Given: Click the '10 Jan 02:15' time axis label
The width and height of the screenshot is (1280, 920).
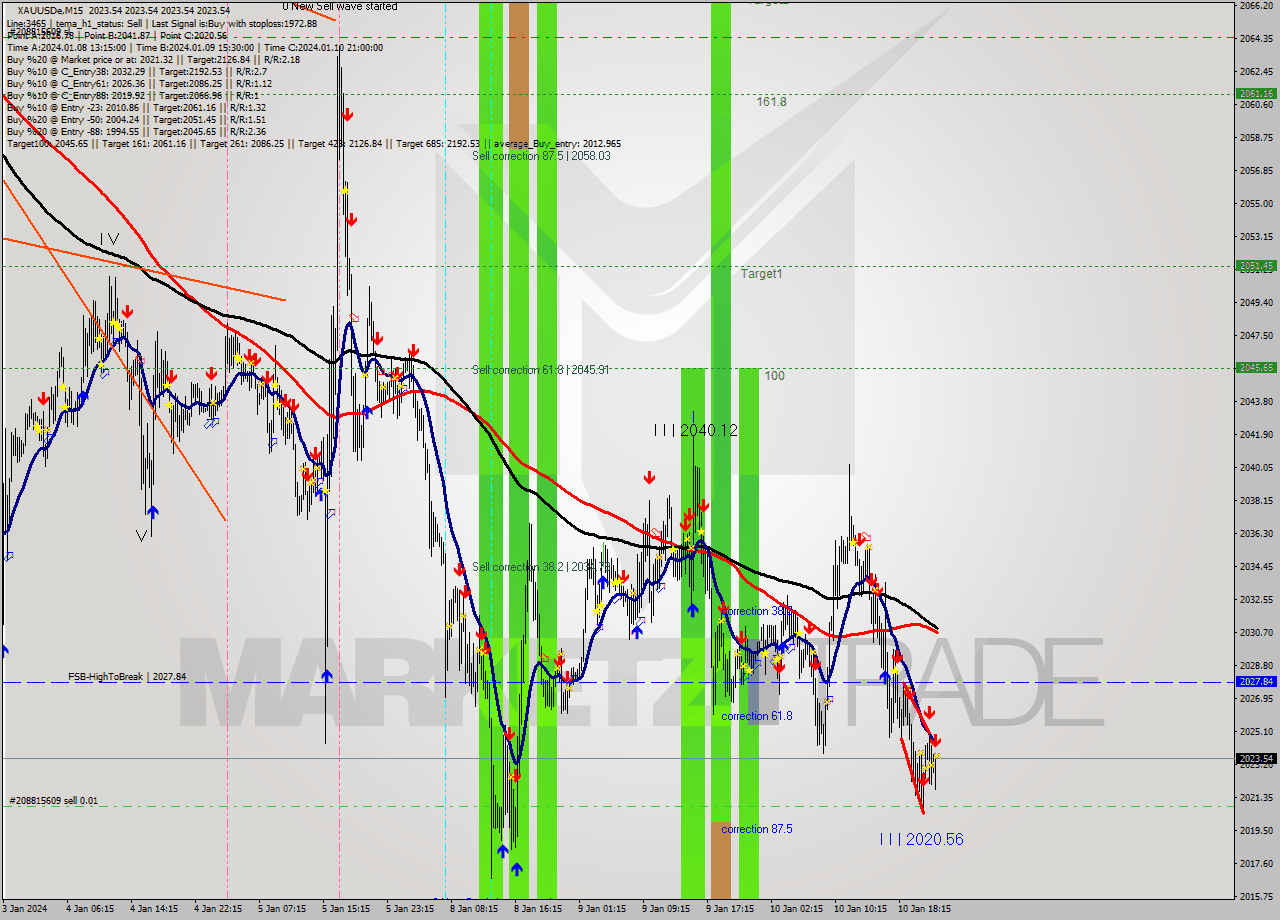Looking at the screenshot, I should 795,909.
